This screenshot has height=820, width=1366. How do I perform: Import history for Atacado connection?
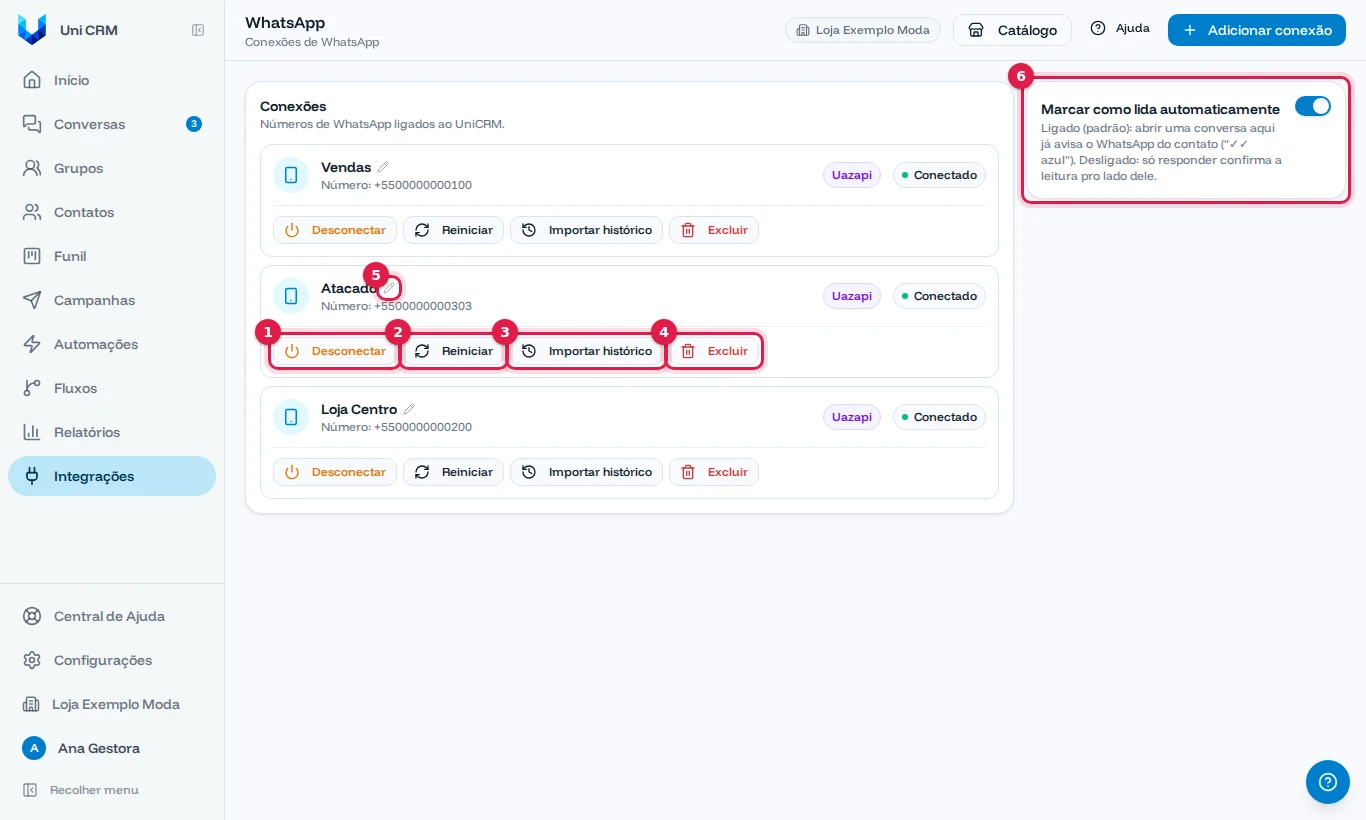tap(587, 351)
